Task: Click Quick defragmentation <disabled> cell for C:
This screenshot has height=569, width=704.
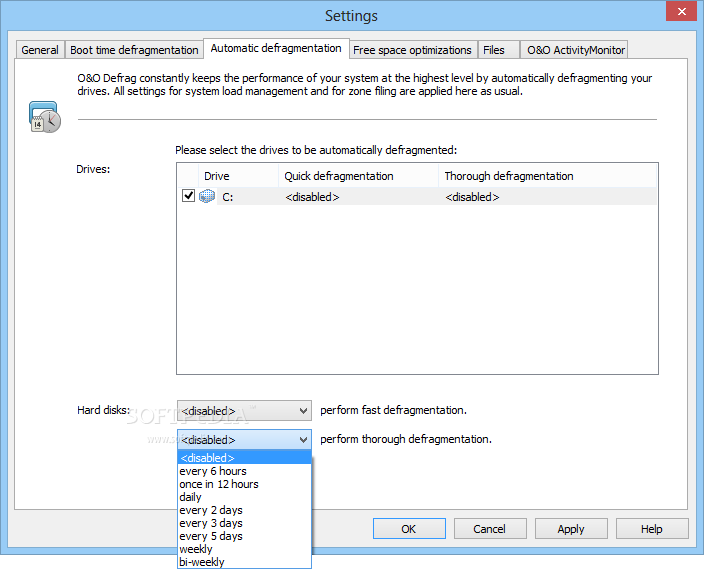Action: (312, 197)
